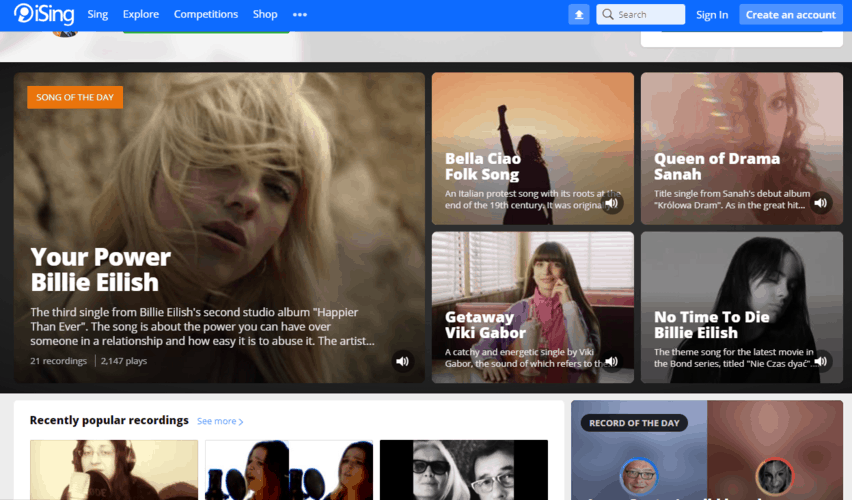This screenshot has height=500, width=852.
Task: Open the red-ringed avatar in Record of the Day
Action: tap(775, 476)
